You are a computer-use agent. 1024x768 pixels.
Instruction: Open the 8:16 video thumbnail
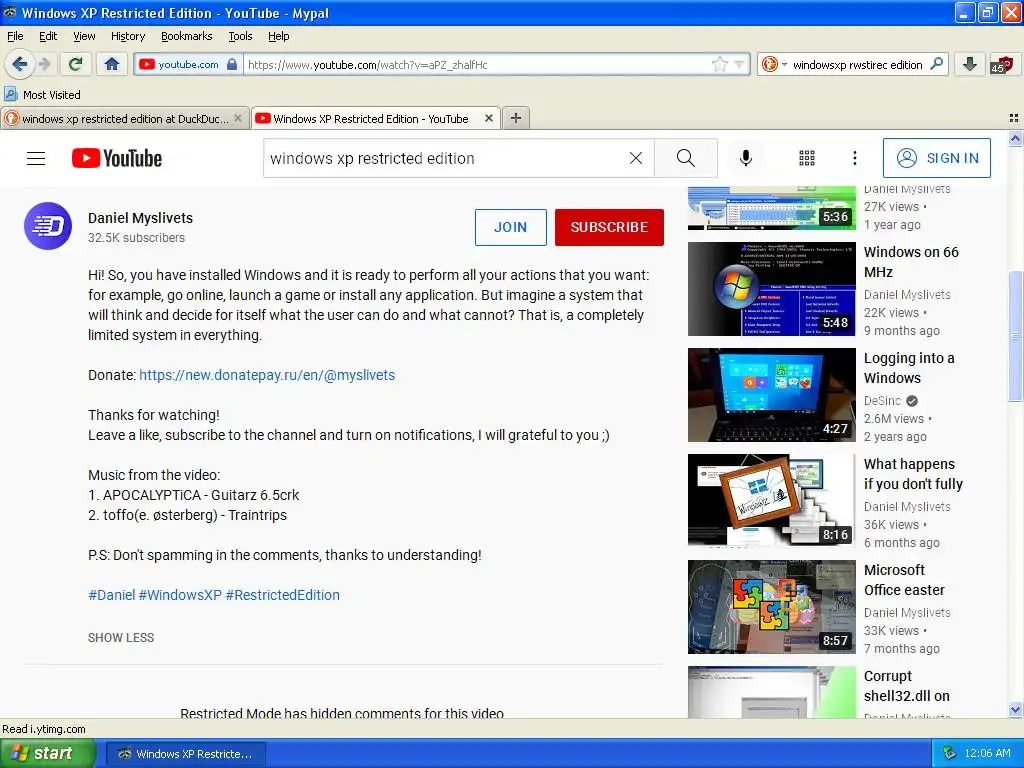[x=772, y=501]
